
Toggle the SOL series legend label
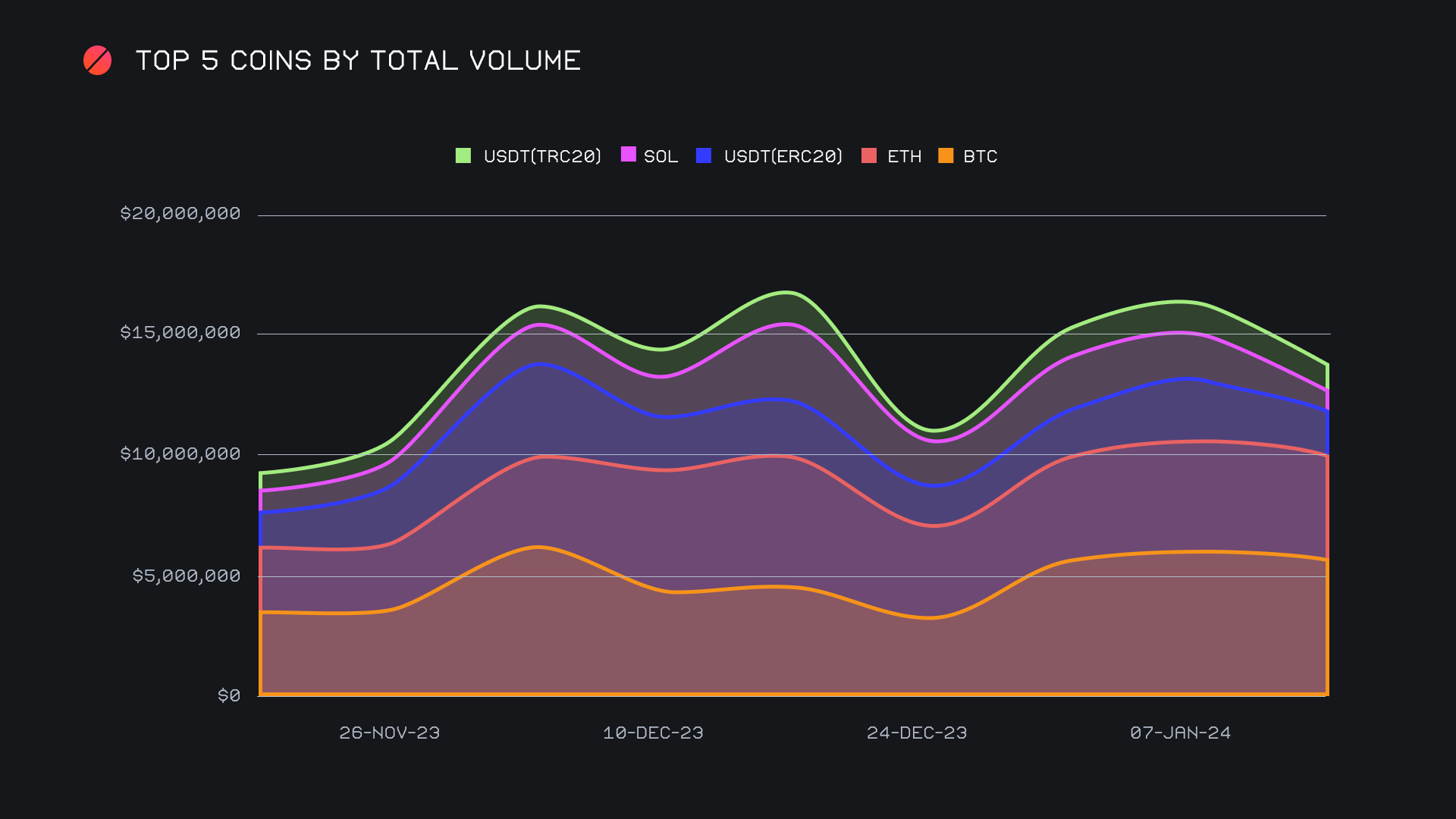click(661, 156)
